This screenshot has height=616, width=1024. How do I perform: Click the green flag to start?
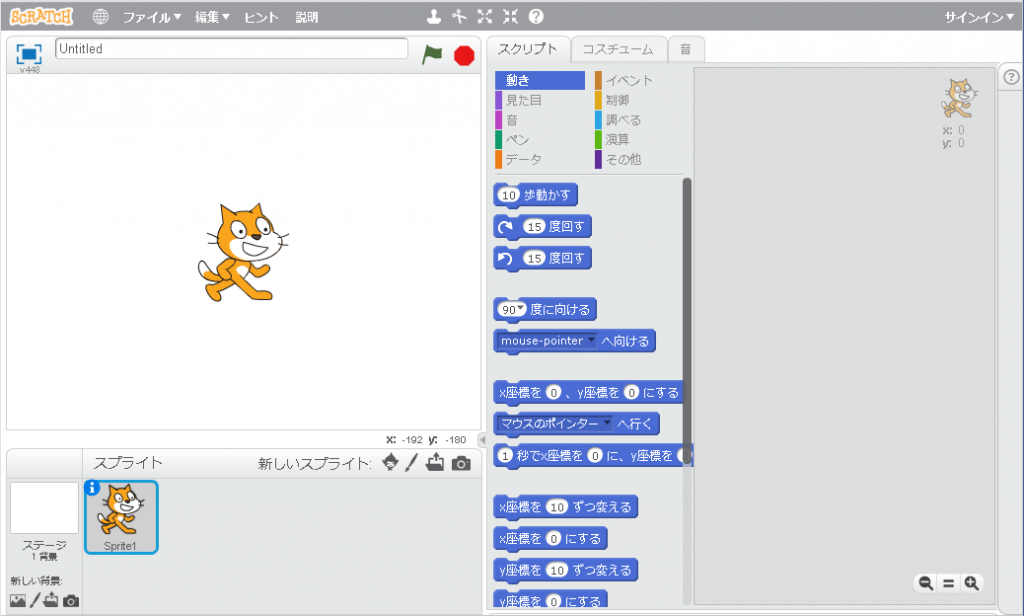431,55
